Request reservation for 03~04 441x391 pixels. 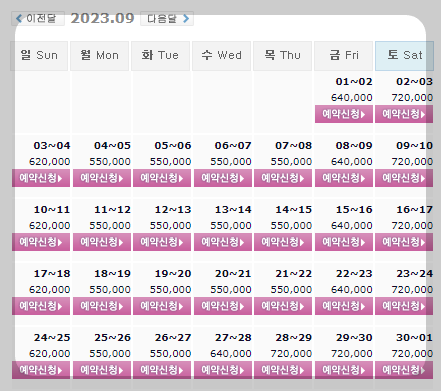pyautogui.click(x=41, y=178)
